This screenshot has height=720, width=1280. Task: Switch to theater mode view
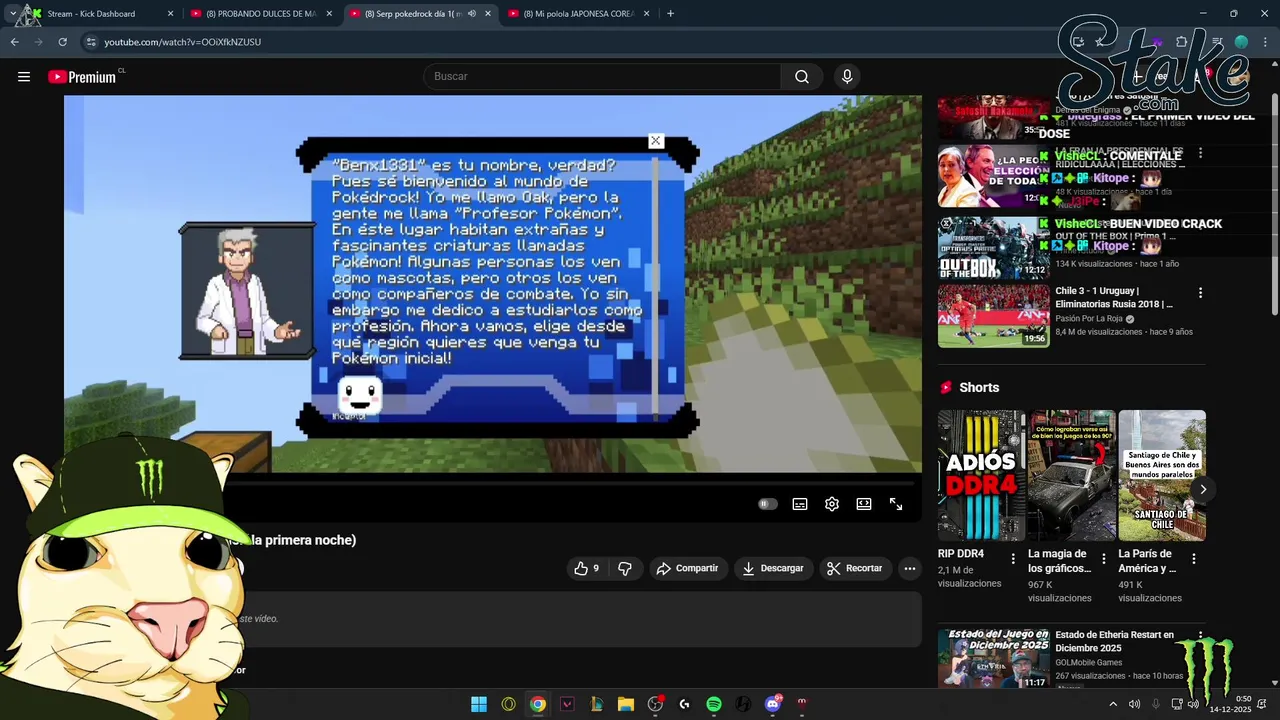[x=864, y=504]
